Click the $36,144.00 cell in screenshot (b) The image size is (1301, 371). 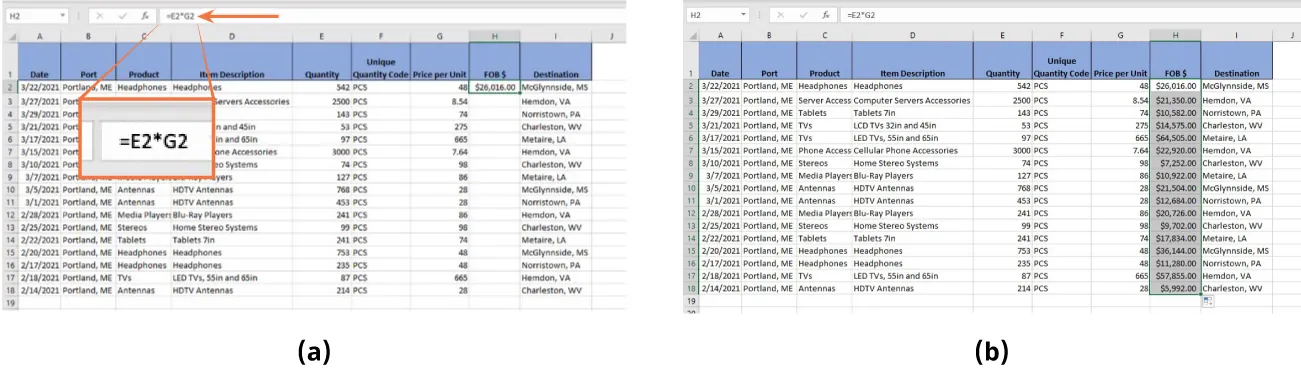[x=1175, y=250]
